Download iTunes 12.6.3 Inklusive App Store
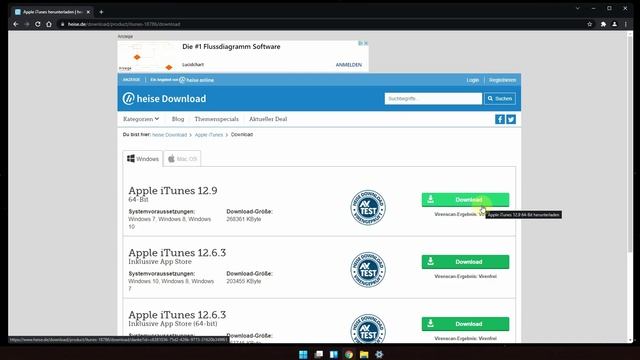 click(465, 262)
